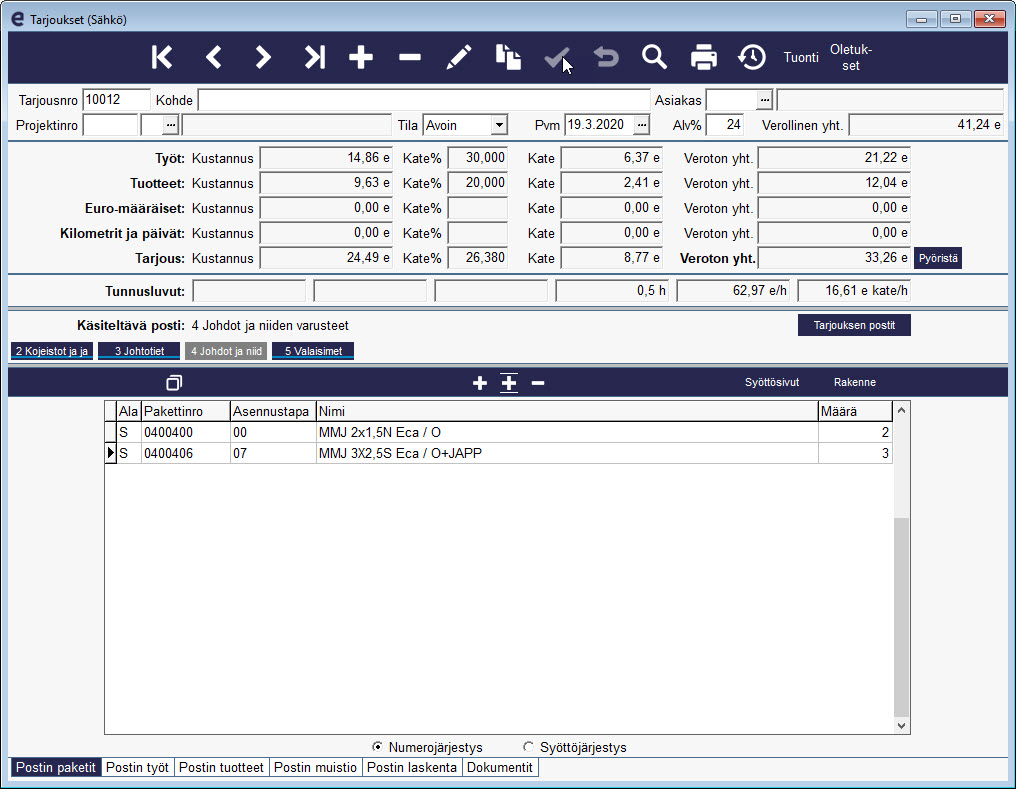
Task: Switch to Postin paketit tab
Action: click(x=56, y=768)
